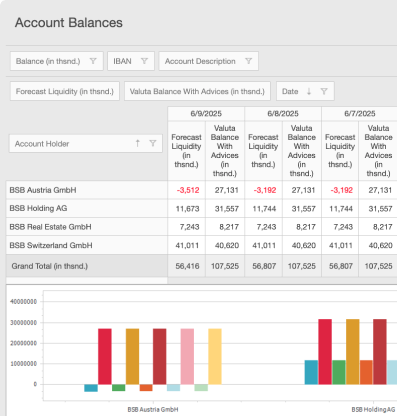The height and width of the screenshot is (416, 397).
Task: Select the BSB Austria GmbH row header
Action: tap(87, 190)
